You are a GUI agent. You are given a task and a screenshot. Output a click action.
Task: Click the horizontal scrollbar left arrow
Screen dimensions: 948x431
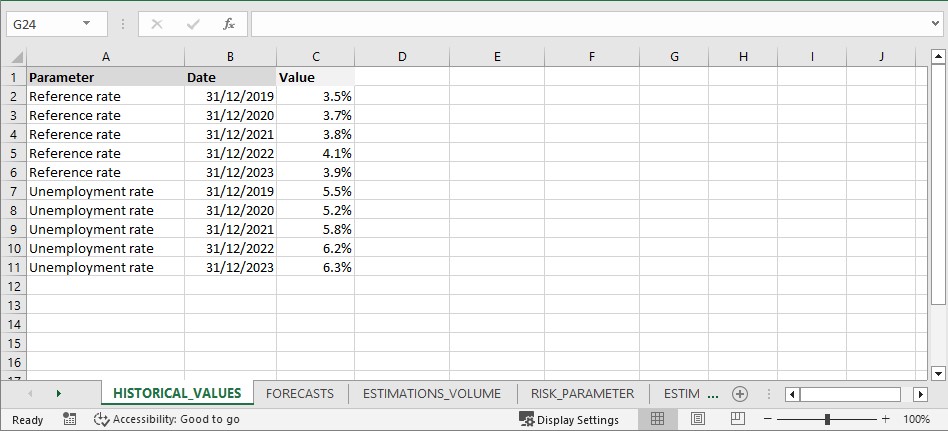point(791,394)
